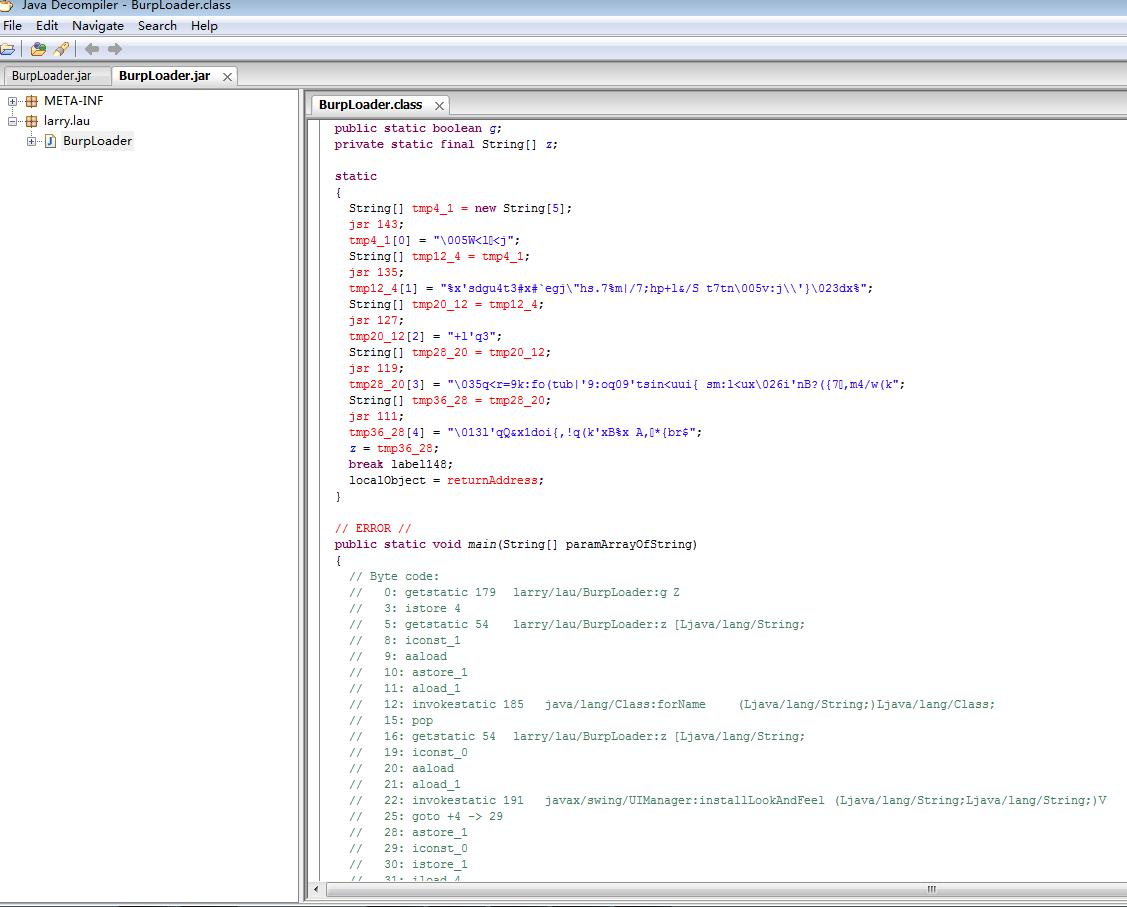Image resolution: width=1127 pixels, height=907 pixels.
Task: Open the Navigate menu
Action: tap(97, 26)
